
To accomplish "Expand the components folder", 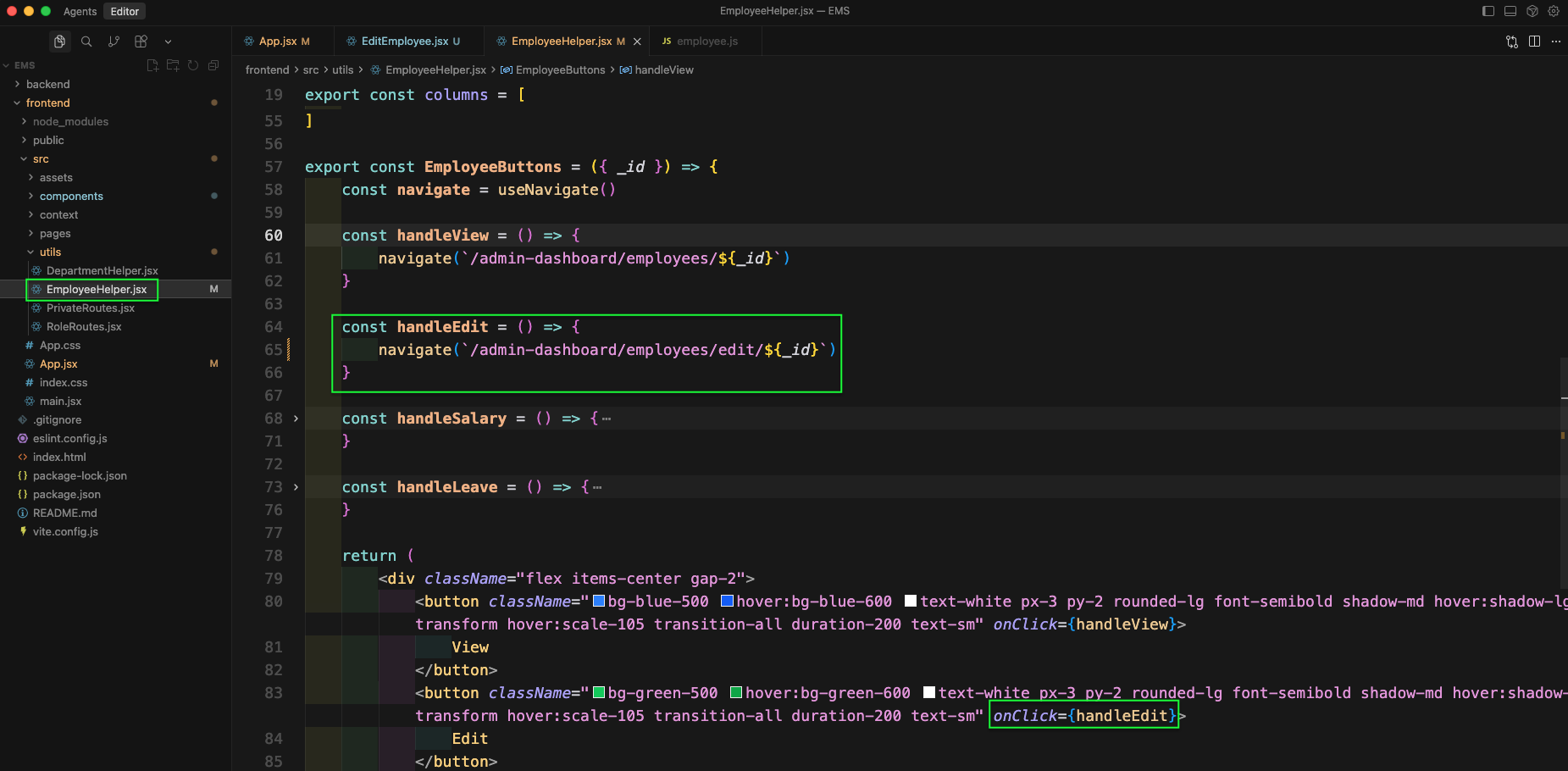I will pyautogui.click(x=115, y=197).
